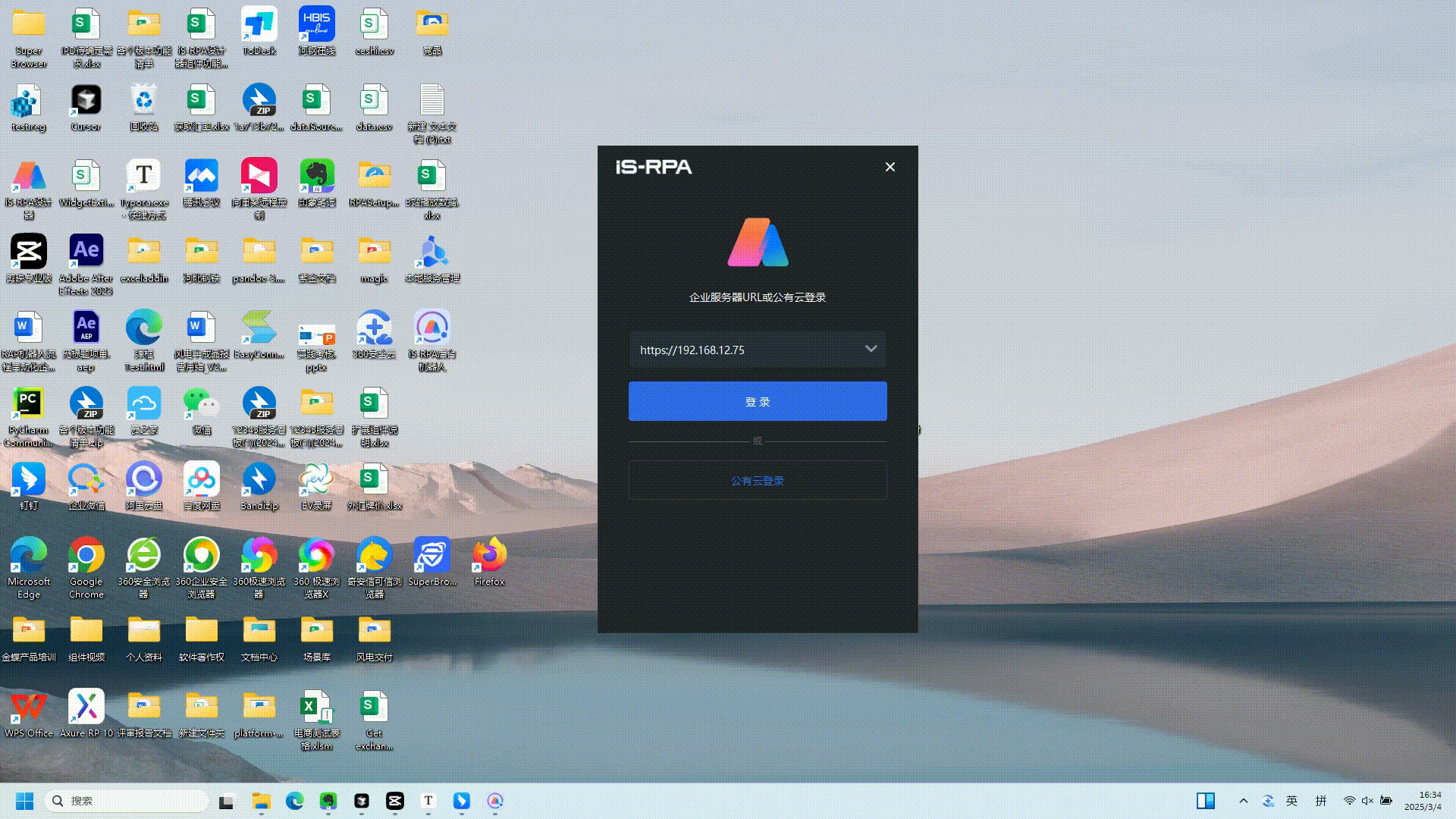The height and width of the screenshot is (819, 1456).
Task: Toggle the 英 input language indicator
Action: 1292,801
